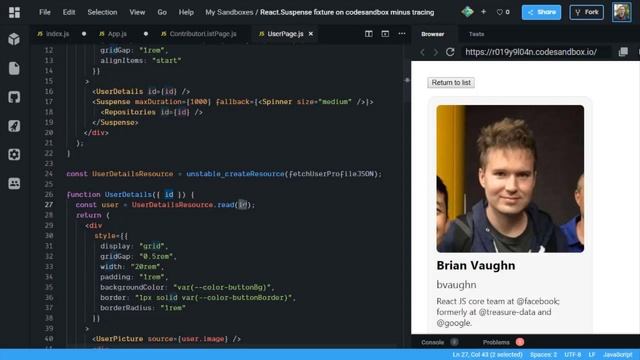
Task: Click the split editor layout icon
Action: point(369,34)
